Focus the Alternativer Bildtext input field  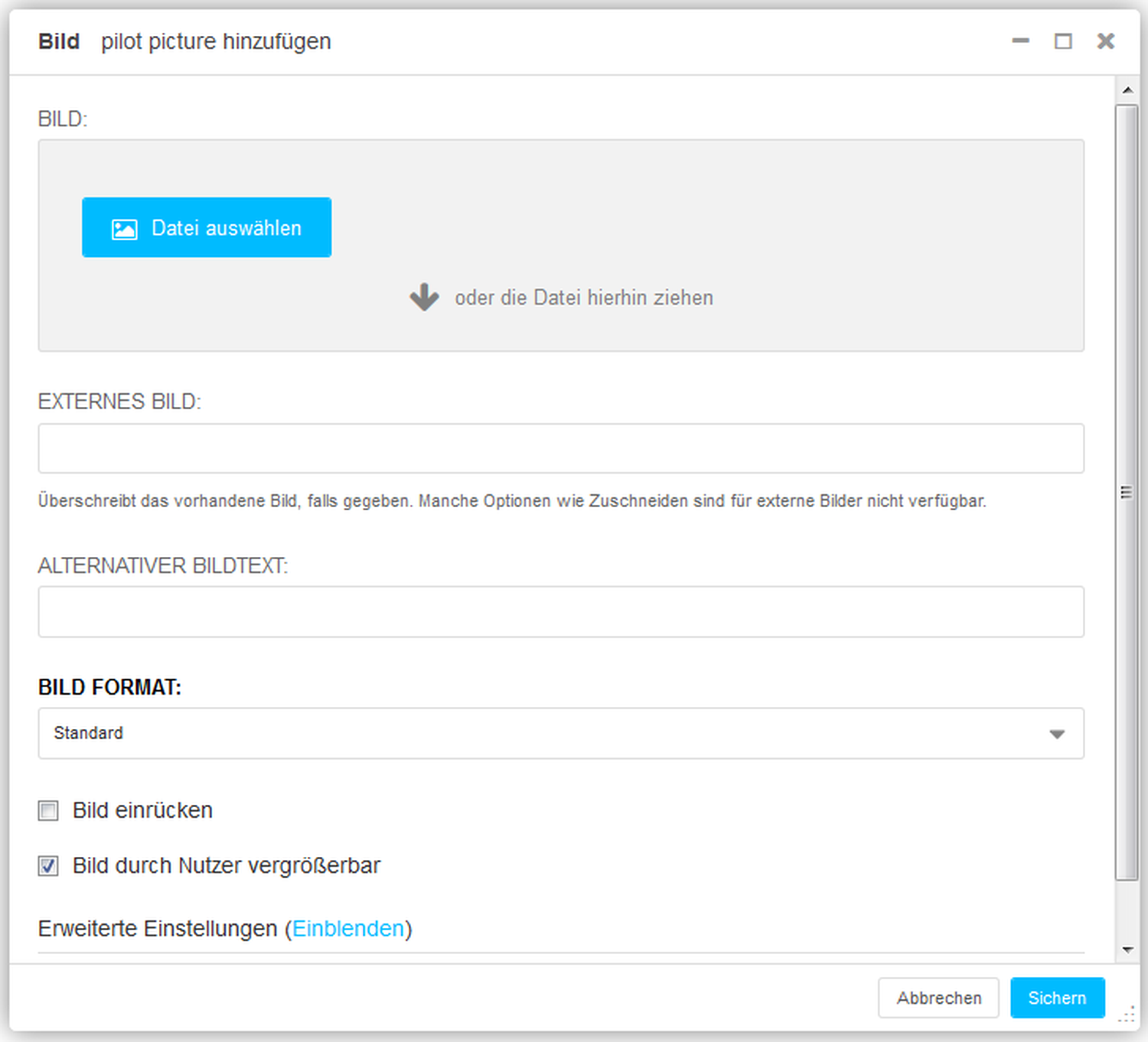pos(561,612)
